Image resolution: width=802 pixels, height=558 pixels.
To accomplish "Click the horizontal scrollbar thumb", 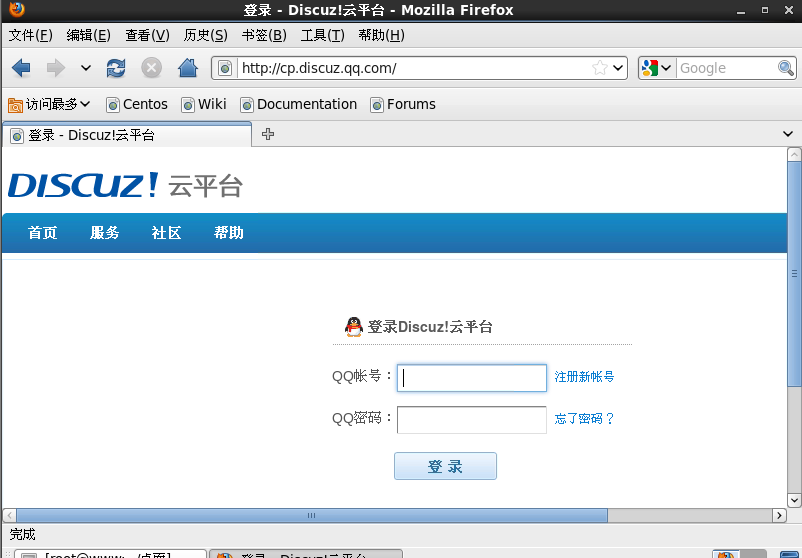I will pyautogui.click(x=312, y=516).
